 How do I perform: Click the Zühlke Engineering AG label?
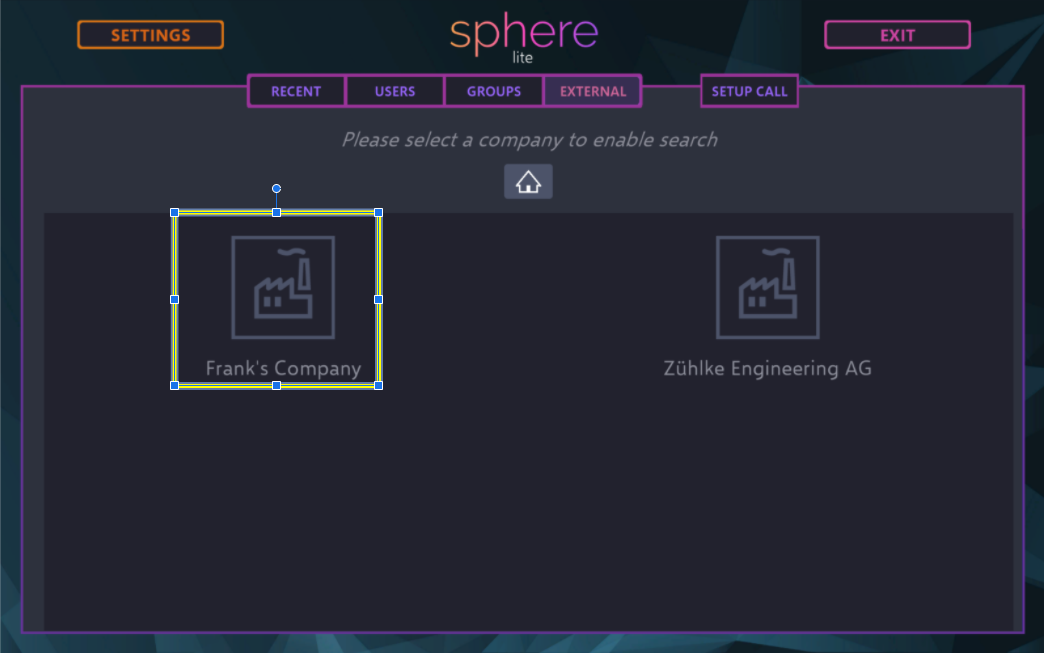coord(768,368)
